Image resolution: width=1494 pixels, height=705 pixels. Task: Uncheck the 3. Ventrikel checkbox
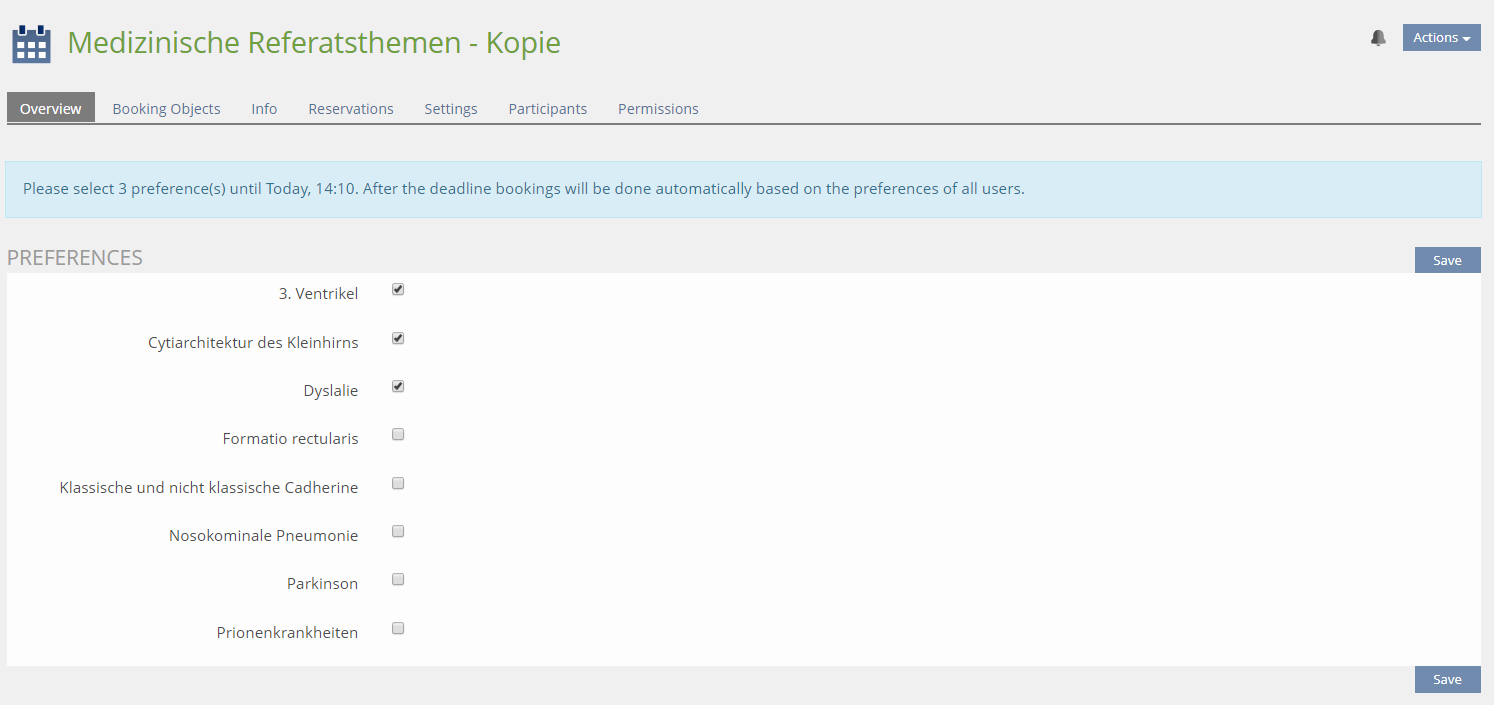(398, 290)
